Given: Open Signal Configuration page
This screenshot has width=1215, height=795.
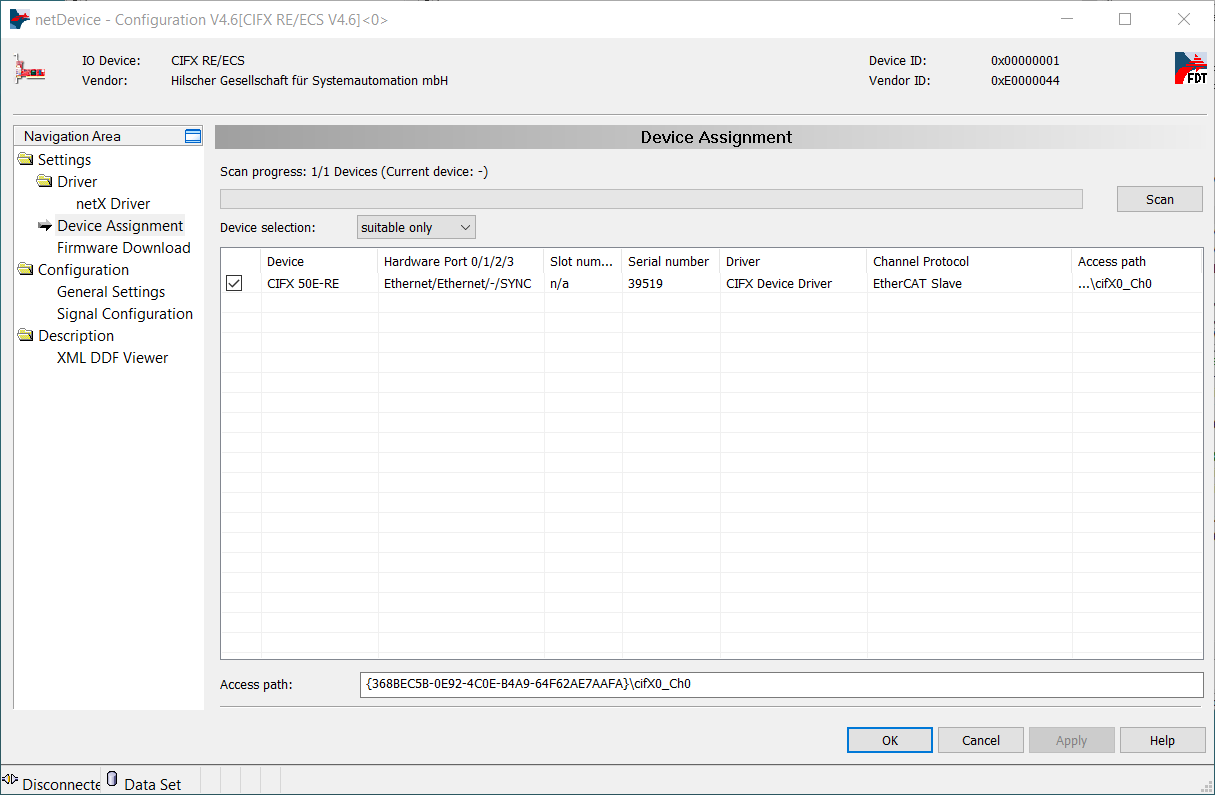Looking at the screenshot, I should 124,314.
